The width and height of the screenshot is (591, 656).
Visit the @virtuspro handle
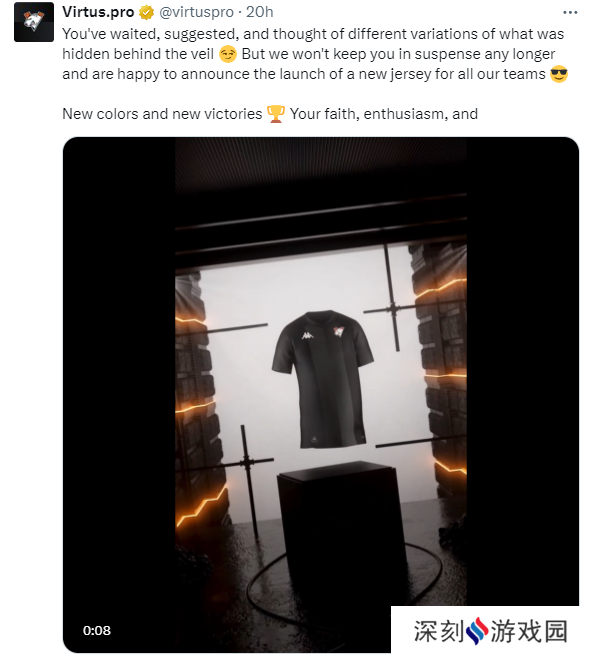[196, 12]
